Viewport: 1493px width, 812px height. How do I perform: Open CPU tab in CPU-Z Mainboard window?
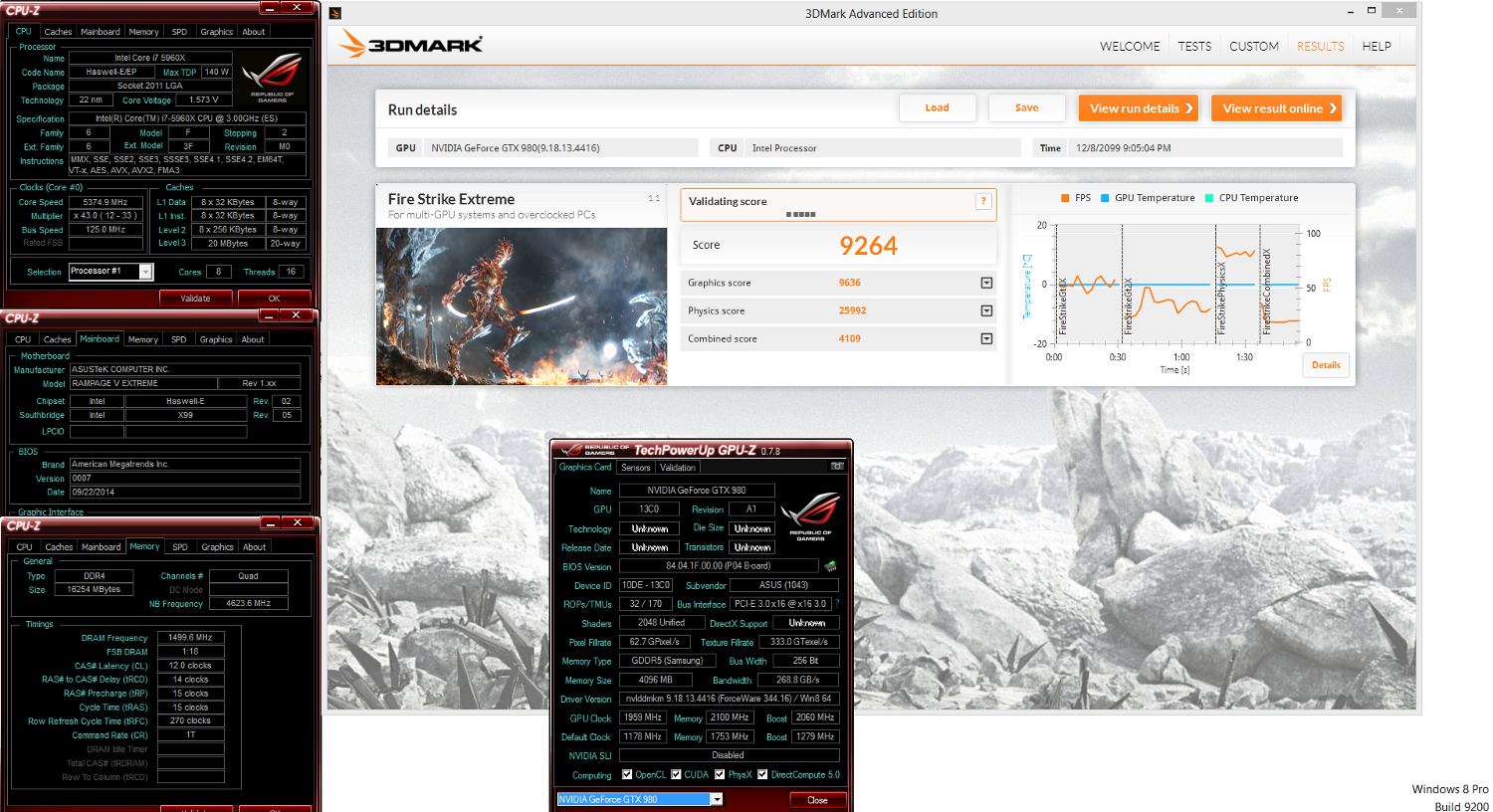coord(23,339)
